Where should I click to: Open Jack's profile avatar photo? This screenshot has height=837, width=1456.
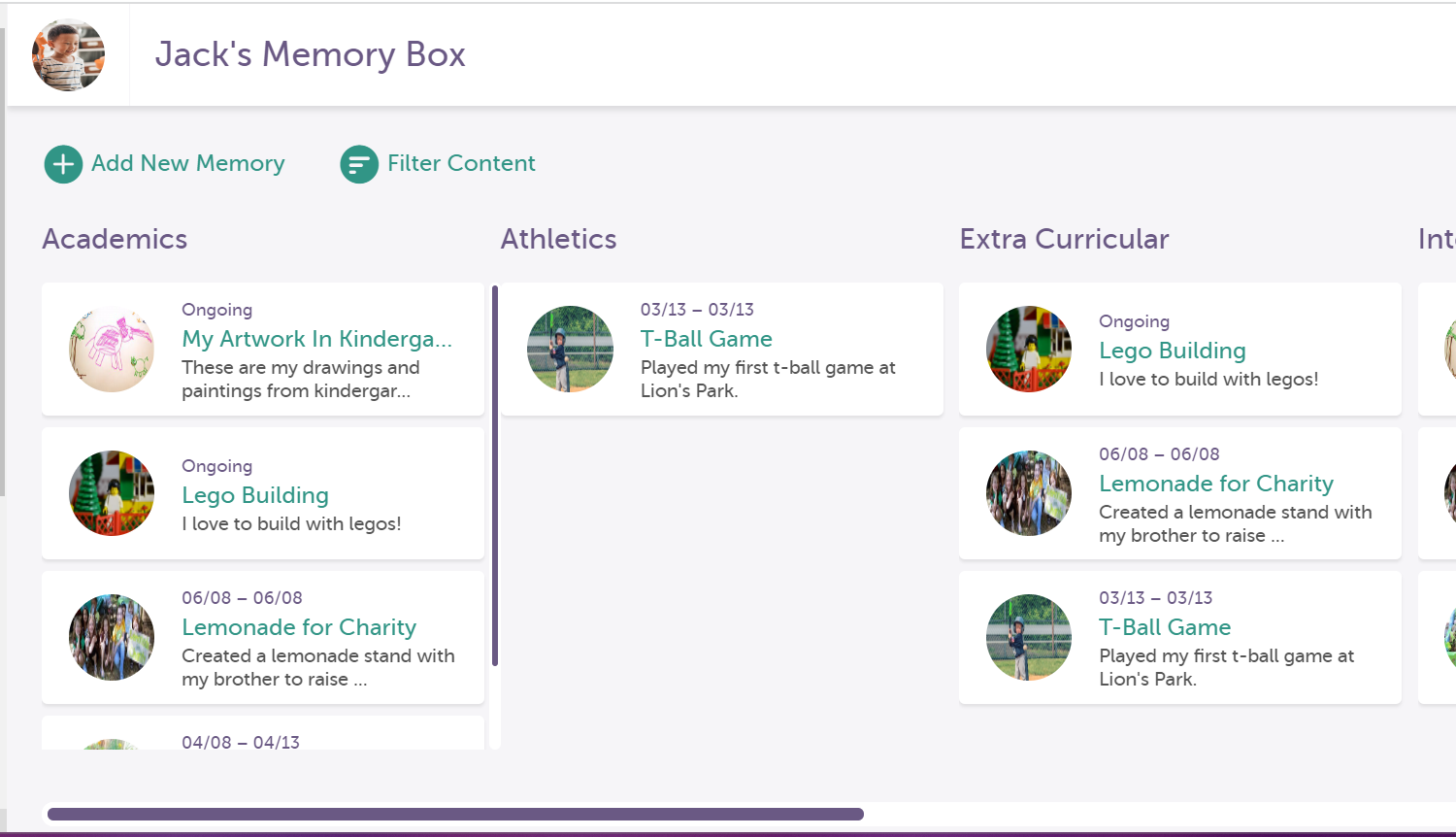(x=68, y=54)
